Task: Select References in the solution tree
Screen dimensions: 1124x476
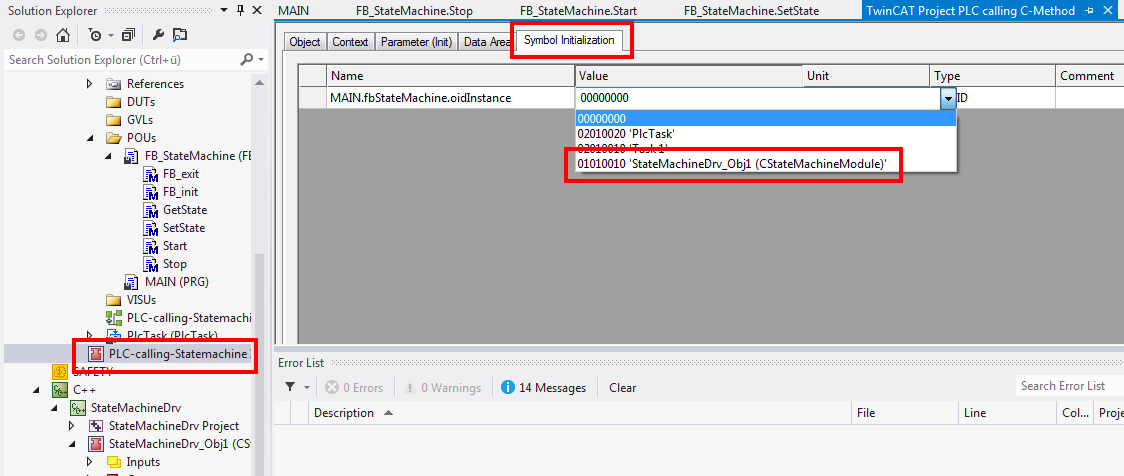Action: [155, 84]
